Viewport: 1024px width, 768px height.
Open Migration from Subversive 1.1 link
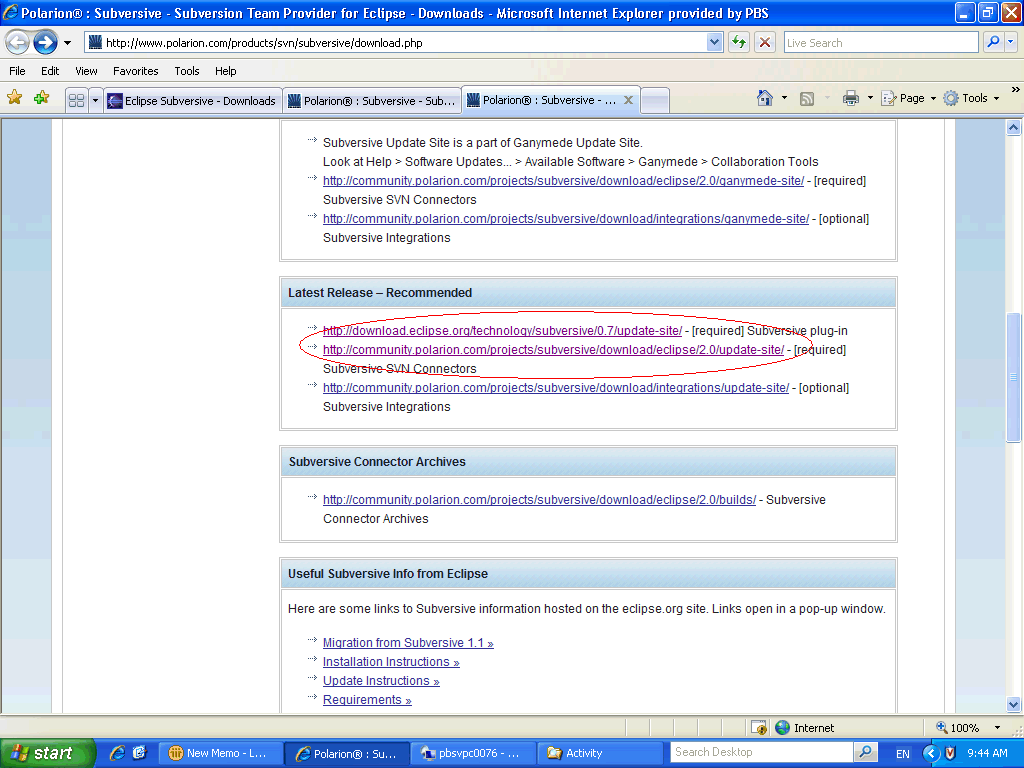pyautogui.click(x=408, y=643)
